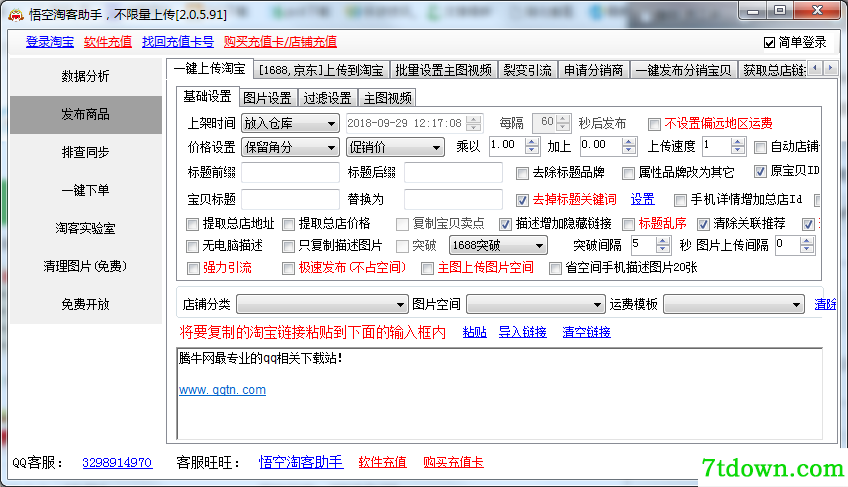Image resolution: width=848 pixels, height=487 pixels.
Task: Click the 标题后缀 input field
Action: pos(453,173)
